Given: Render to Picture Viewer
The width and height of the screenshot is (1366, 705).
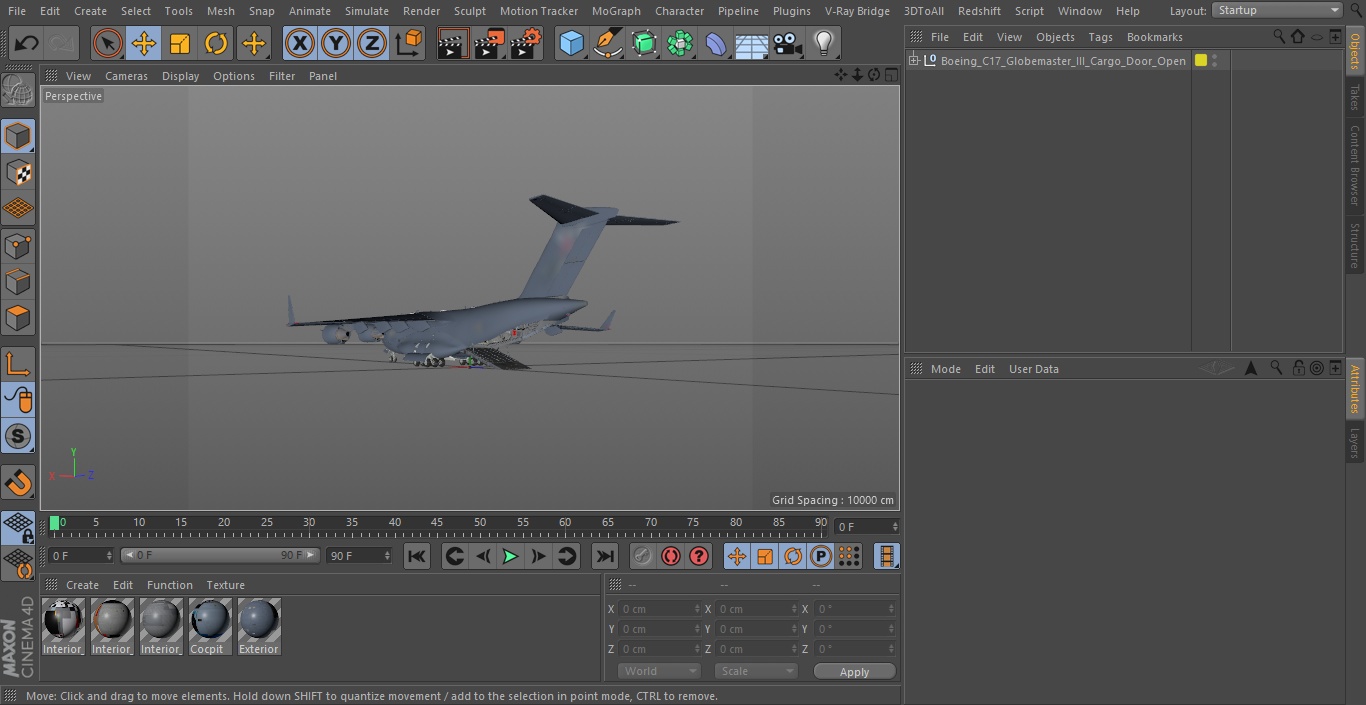Looking at the screenshot, I should 489,43.
